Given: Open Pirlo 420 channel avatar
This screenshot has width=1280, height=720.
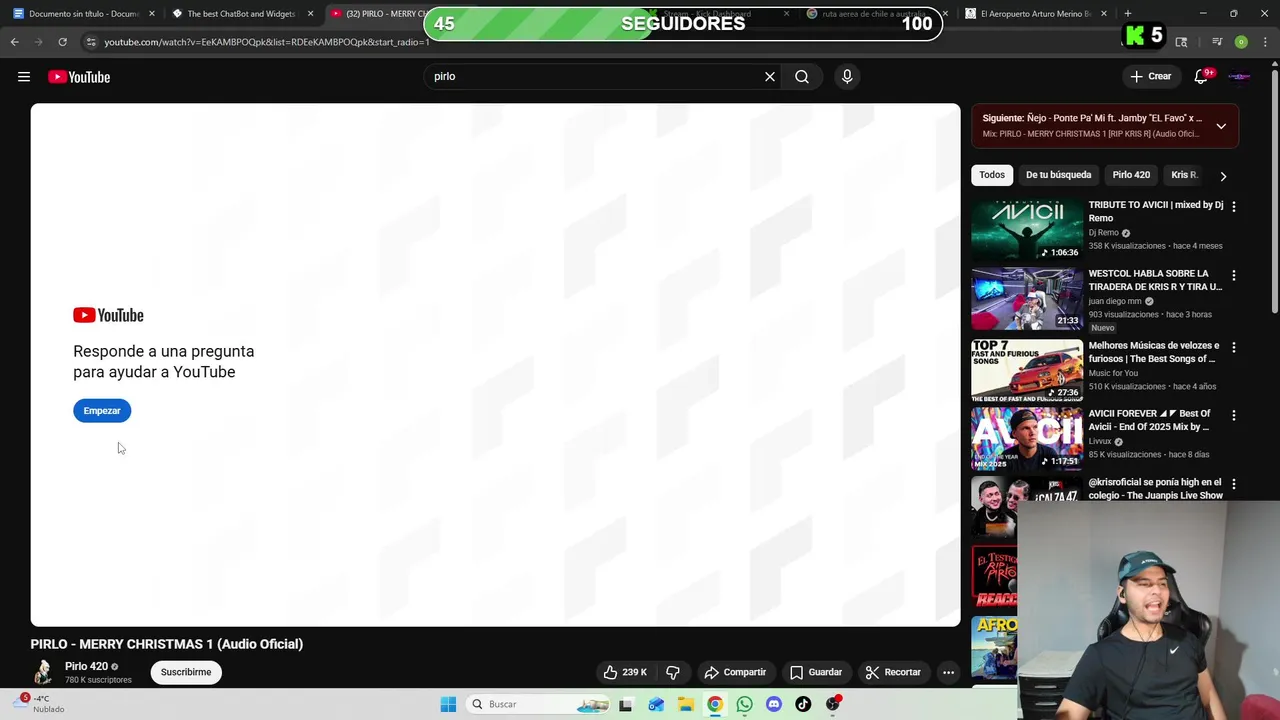Looking at the screenshot, I should (x=43, y=672).
